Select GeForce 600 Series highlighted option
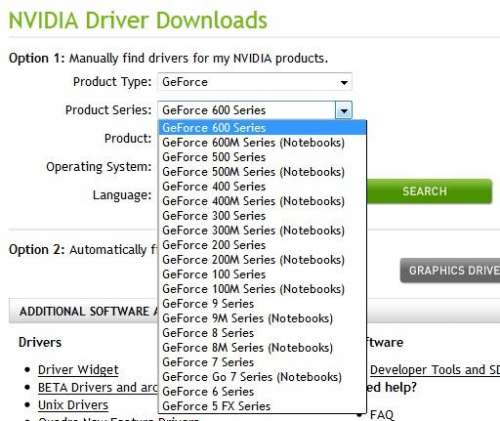The image size is (500, 421). [x=262, y=128]
